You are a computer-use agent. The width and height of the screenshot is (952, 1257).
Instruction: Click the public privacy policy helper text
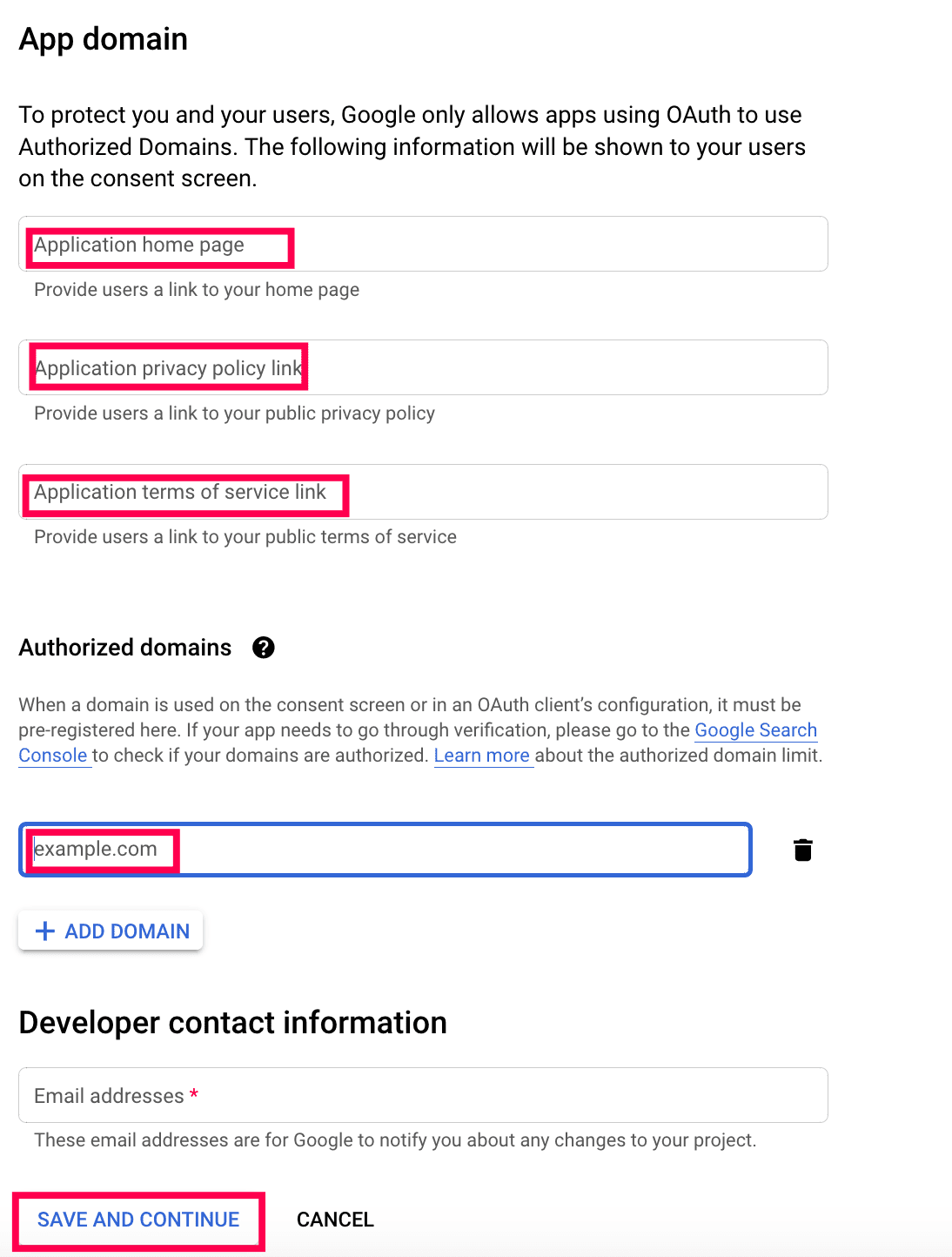[x=234, y=413]
